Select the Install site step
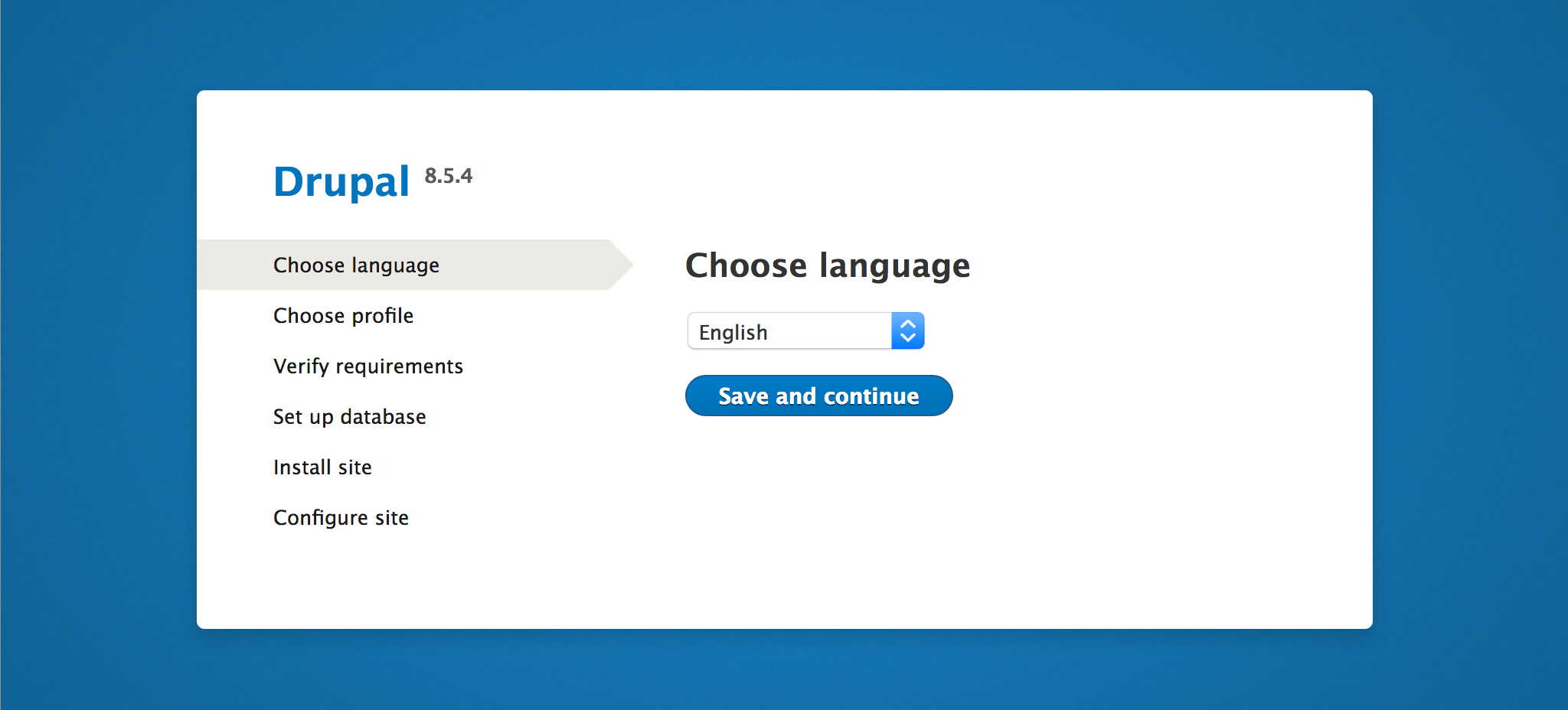 tap(322, 467)
